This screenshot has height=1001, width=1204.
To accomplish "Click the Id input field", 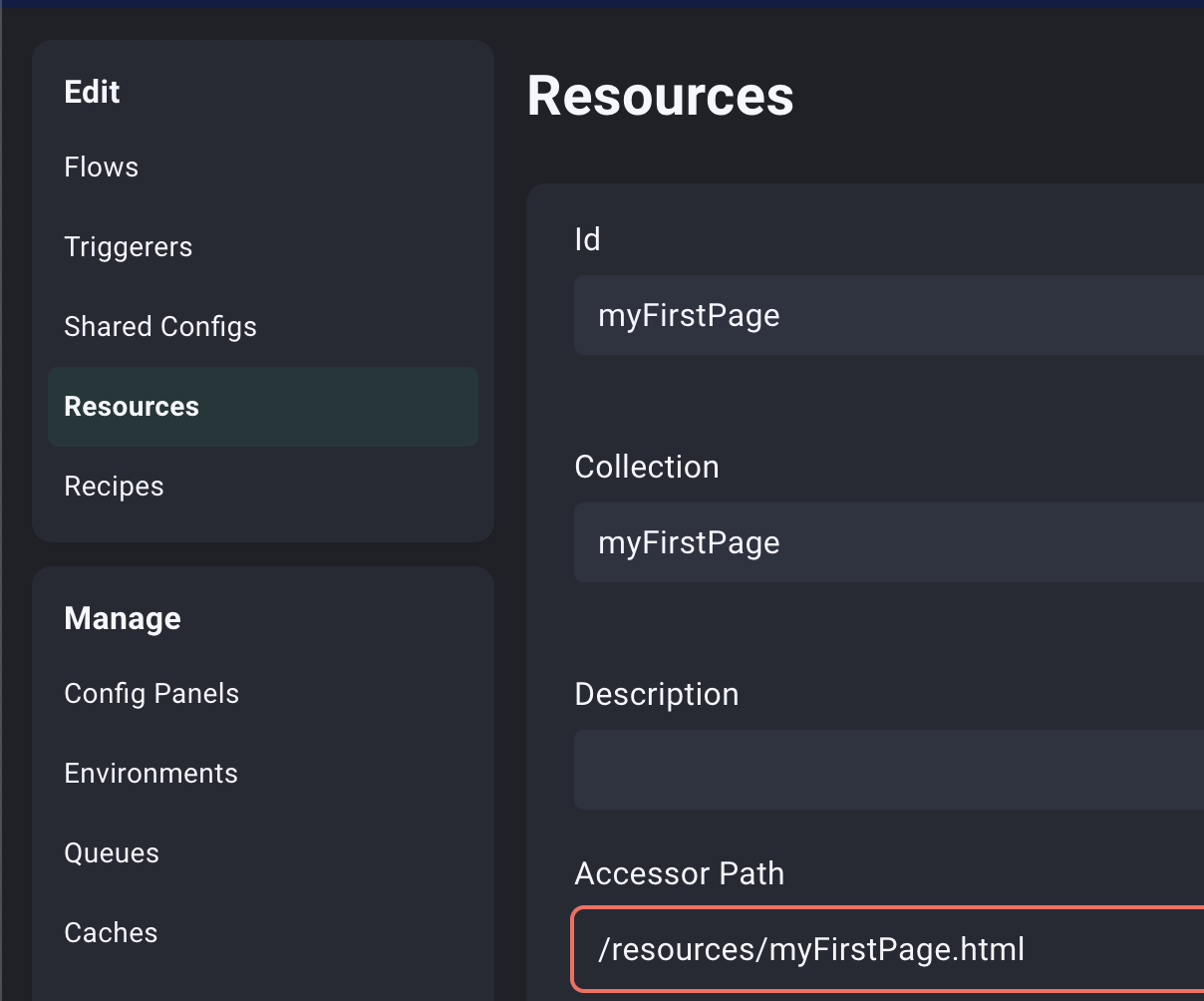I will [x=887, y=315].
